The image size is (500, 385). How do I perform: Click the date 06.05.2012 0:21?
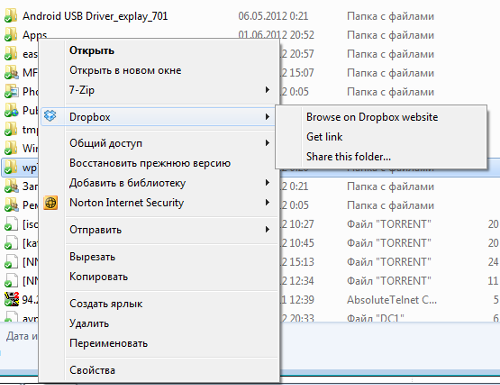pos(273,16)
